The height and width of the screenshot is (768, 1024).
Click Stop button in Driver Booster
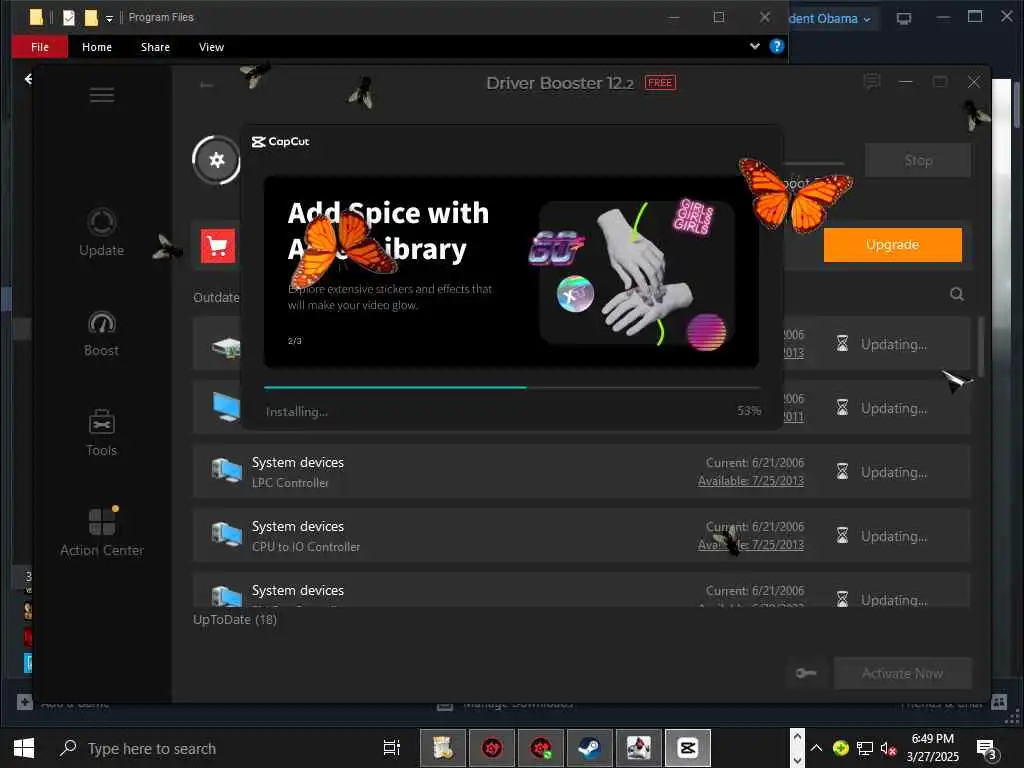pyautogui.click(x=918, y=161)
